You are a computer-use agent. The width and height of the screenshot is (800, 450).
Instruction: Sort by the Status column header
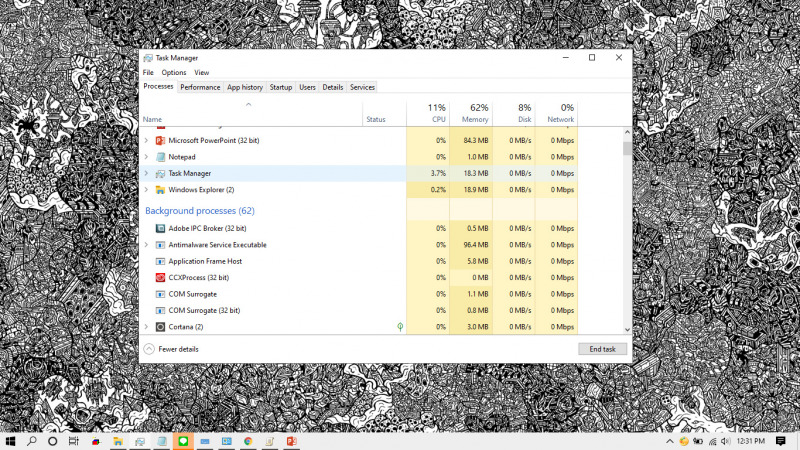(x=385, y=113)
